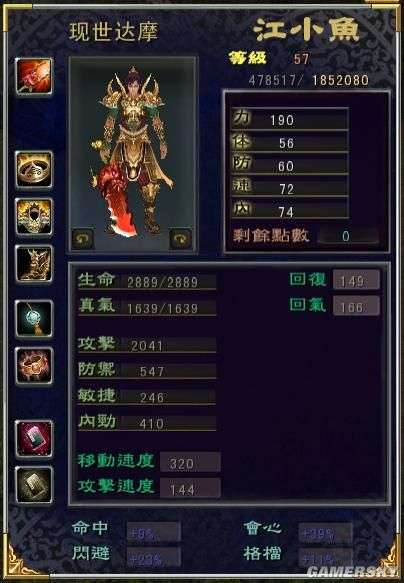Click the red weapon equipment slot icon
The image size is (404, 583).
[x=34, y=76]
